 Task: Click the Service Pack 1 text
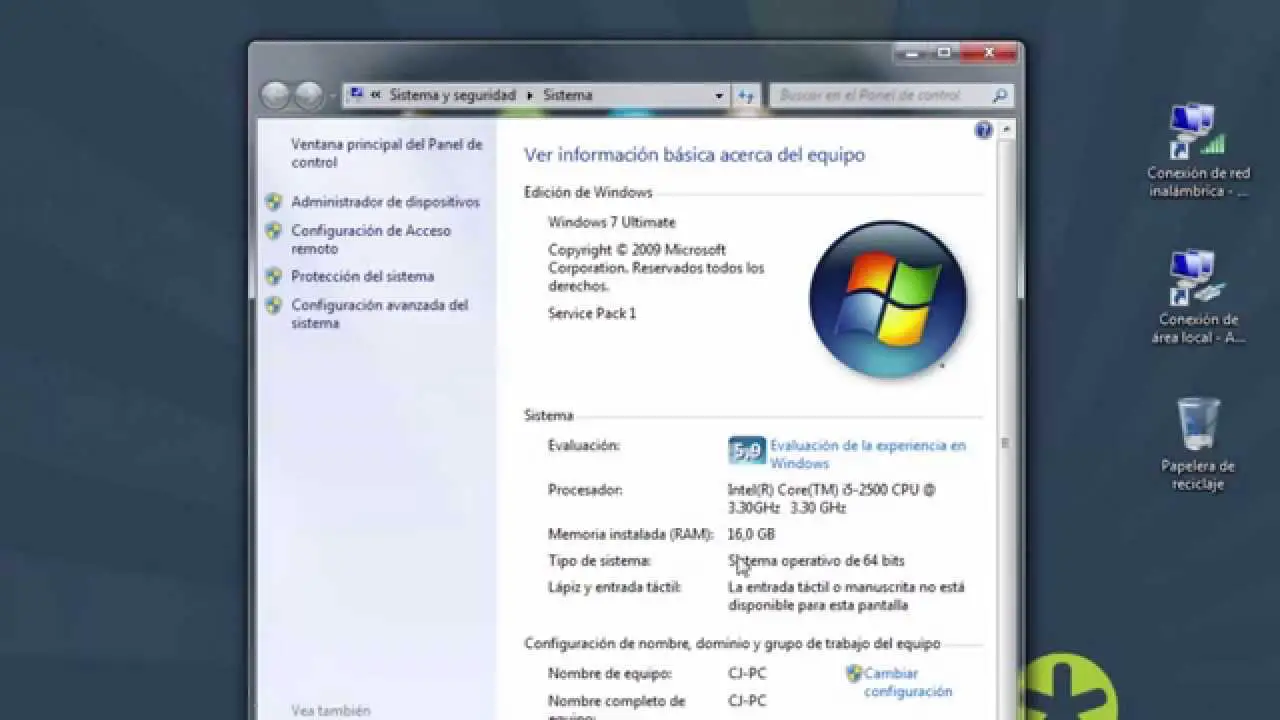[x=592, y=313]
